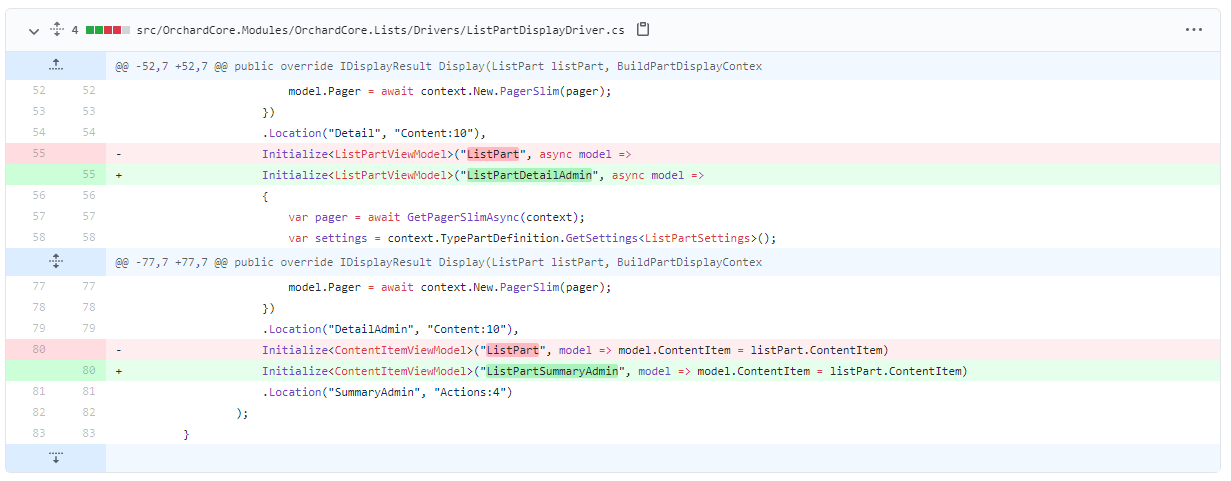Click the plus sign on added line 55
1231x481 pixels.
(x=119, y=175)
